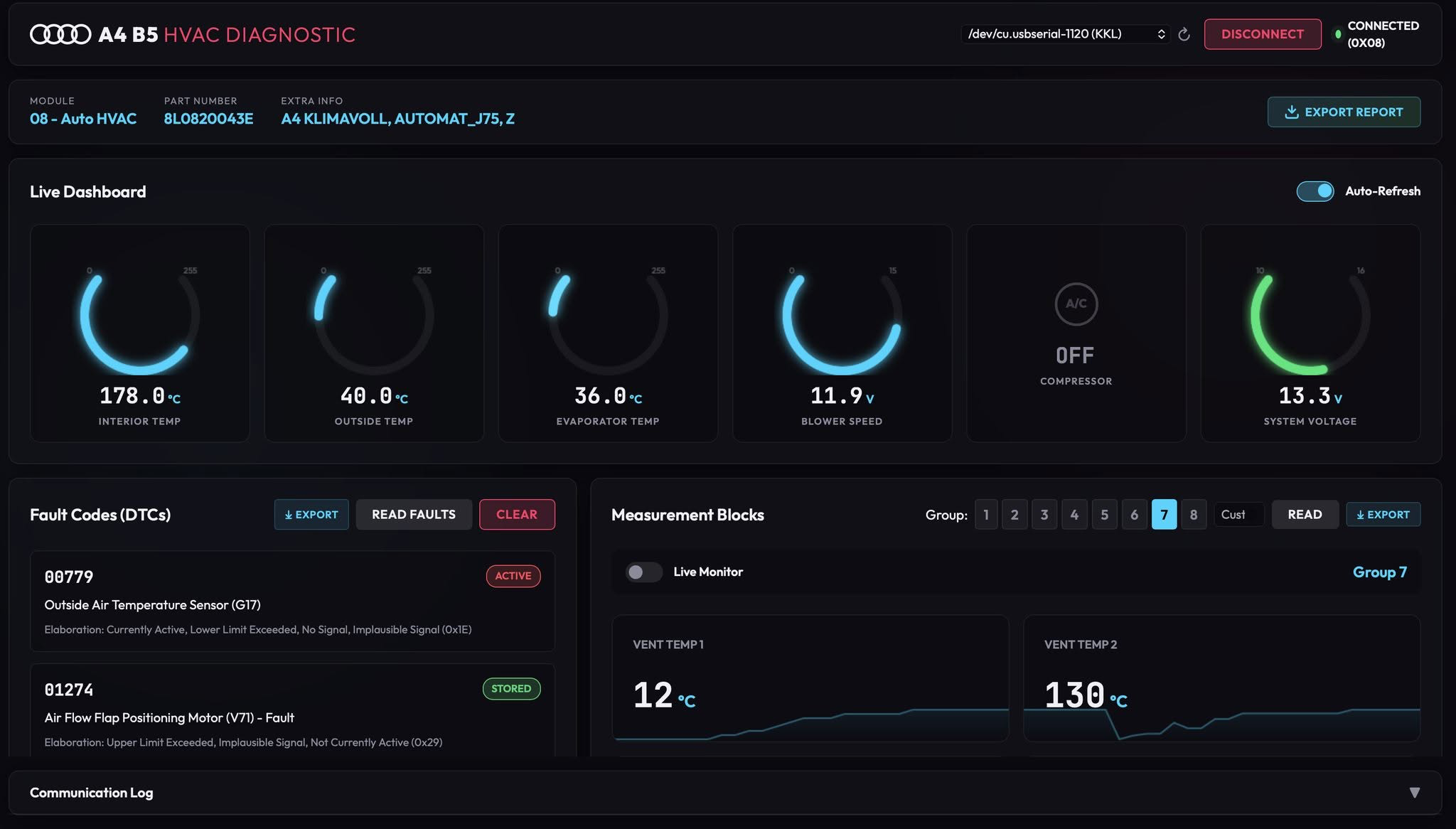Select measurement group 5
The image size is (1456, 829).
[x=1104, y=515]
